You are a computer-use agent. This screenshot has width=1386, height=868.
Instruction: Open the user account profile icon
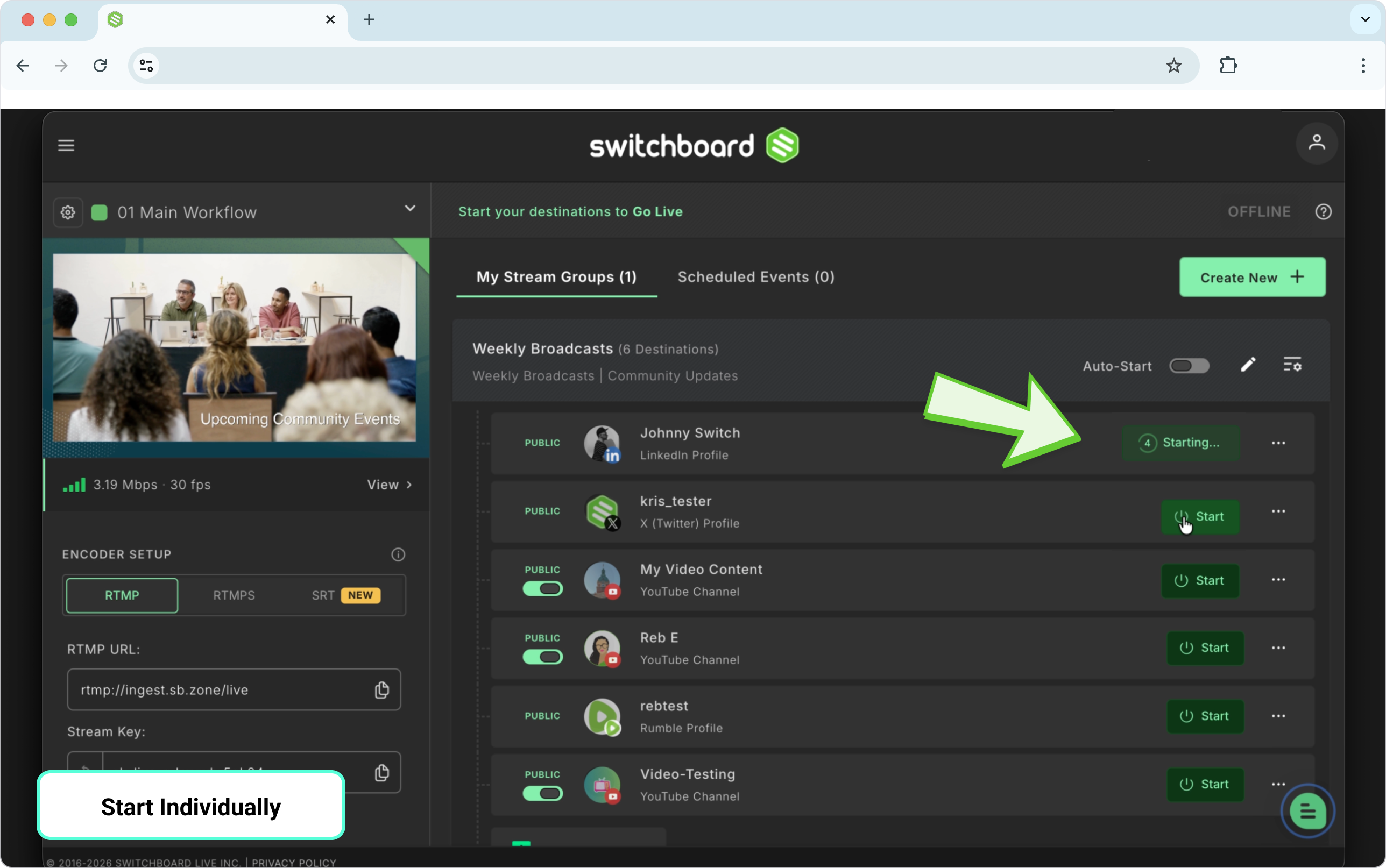pyautogui.click(x=1317, y=143)
